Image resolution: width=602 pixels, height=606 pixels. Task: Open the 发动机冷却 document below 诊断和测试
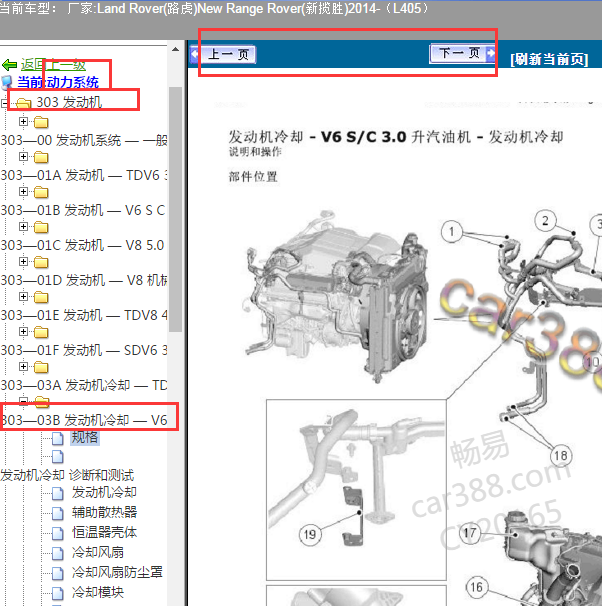(104, 492)
